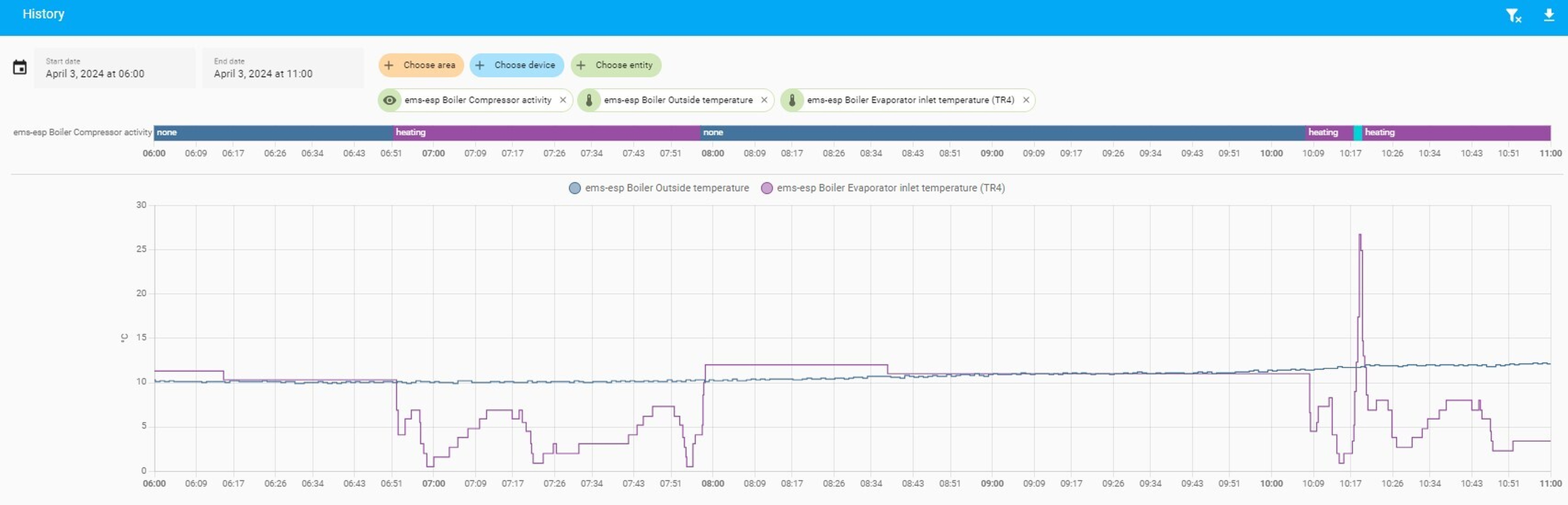Choose device button
This screenshot has height=505, width=1568.
(x=517, y=65)
